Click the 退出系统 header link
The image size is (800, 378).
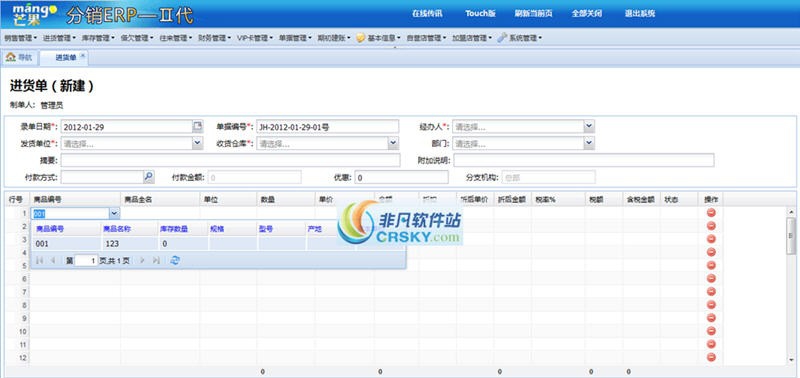(640, 14)
